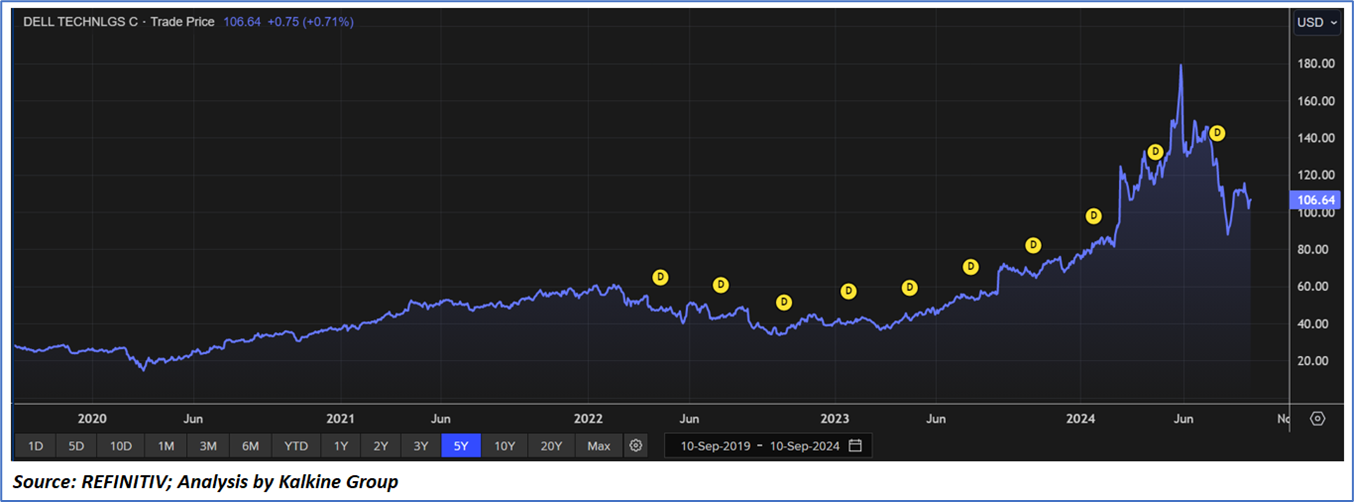Click the 180.00 axis label
The height and width of the screenshot is (502, 1354).
pos(1316,64)
